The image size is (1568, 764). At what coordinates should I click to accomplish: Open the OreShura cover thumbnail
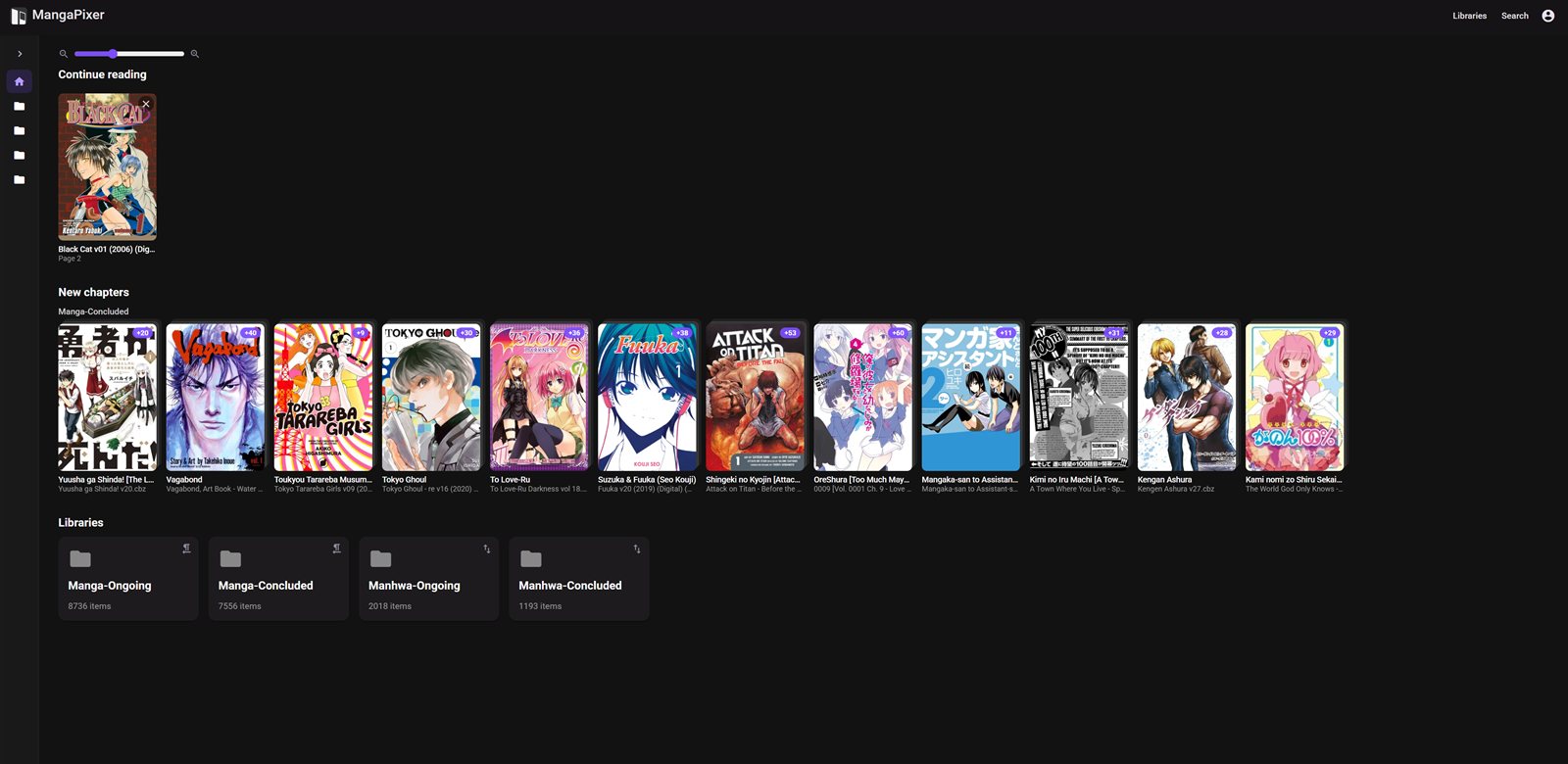pyautogui.click(x=862, y=398)
